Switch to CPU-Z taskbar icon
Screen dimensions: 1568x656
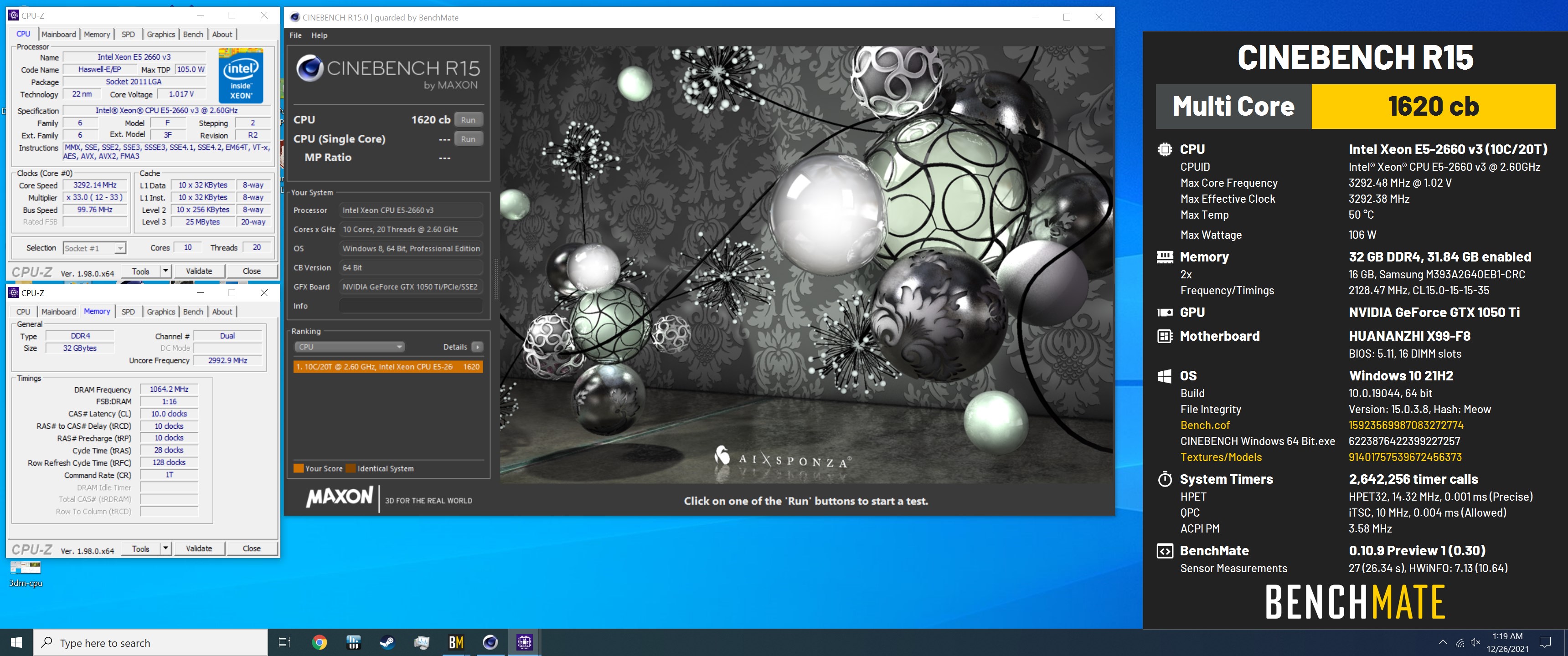524,643
